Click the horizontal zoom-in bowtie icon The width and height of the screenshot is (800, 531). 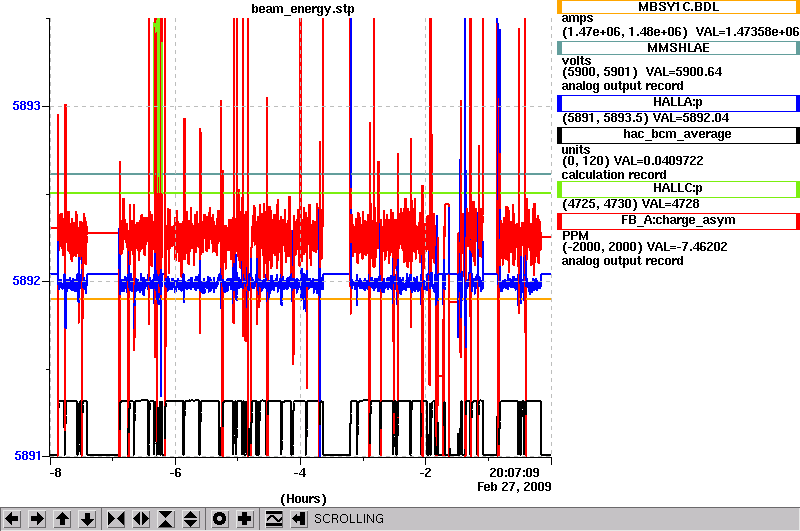tap(116, 519)
